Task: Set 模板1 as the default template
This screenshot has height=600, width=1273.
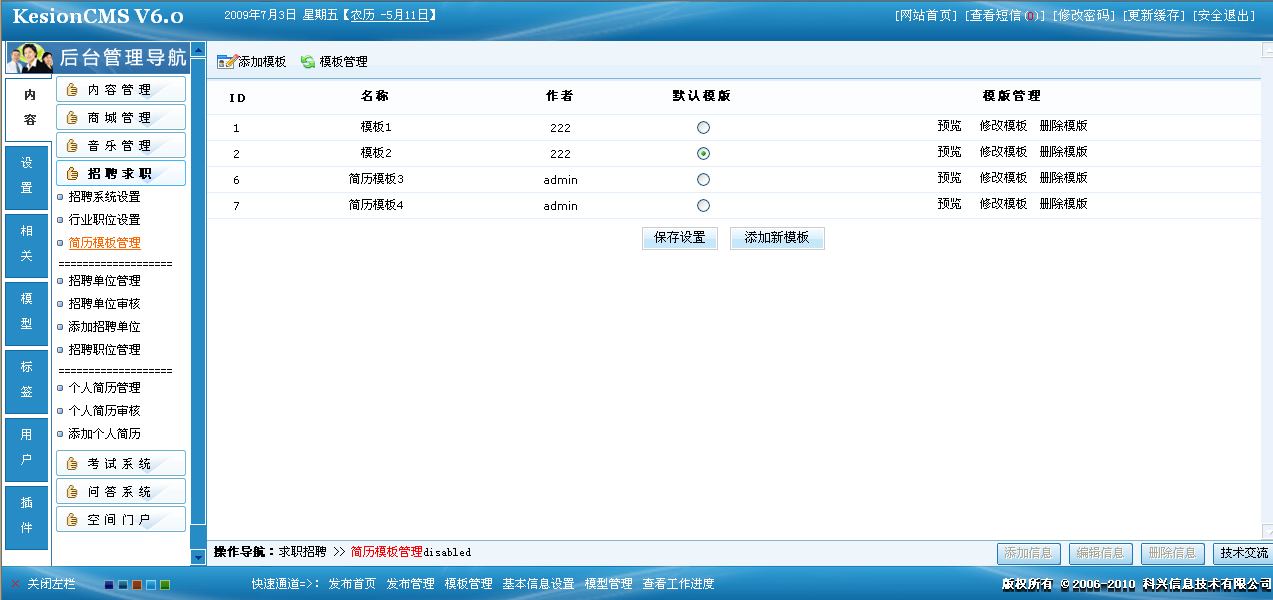Action: click(703, 127)
